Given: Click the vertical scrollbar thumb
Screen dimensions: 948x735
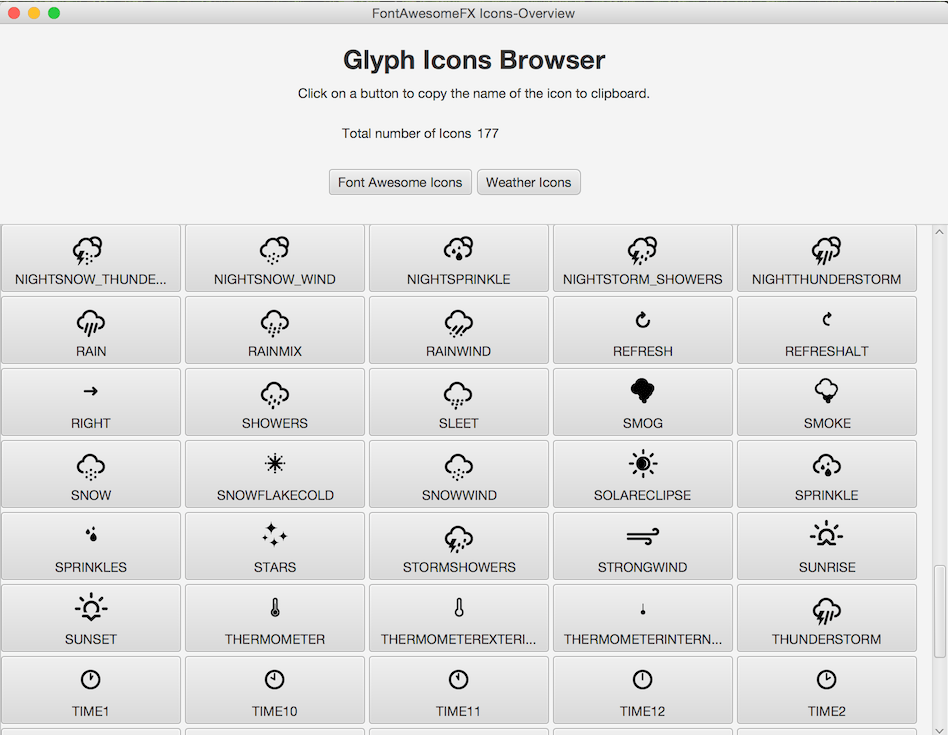Looking at the screenshot, I should pos(939,611).
